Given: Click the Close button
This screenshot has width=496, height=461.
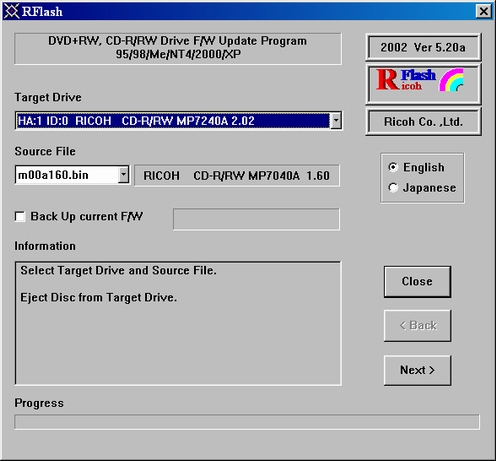Looking at the screenshot, I should click(417, 282).
